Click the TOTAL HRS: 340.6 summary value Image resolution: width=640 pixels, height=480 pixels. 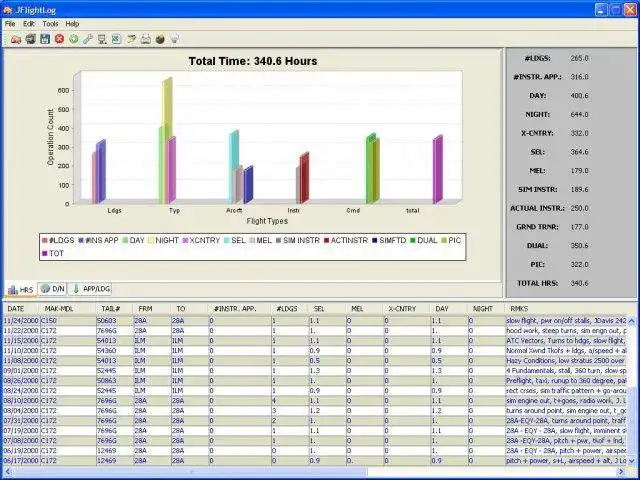point(580,283)
